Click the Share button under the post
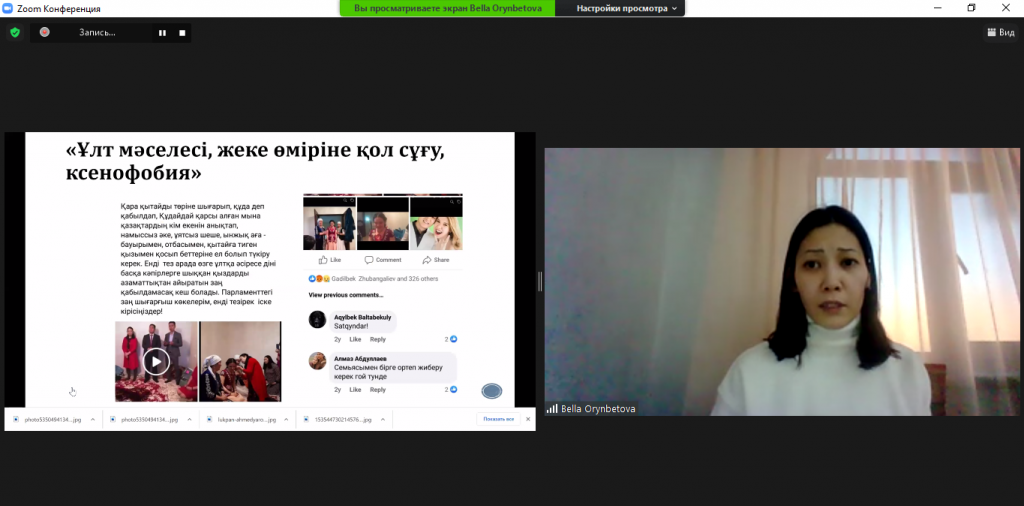 [437, 259]
